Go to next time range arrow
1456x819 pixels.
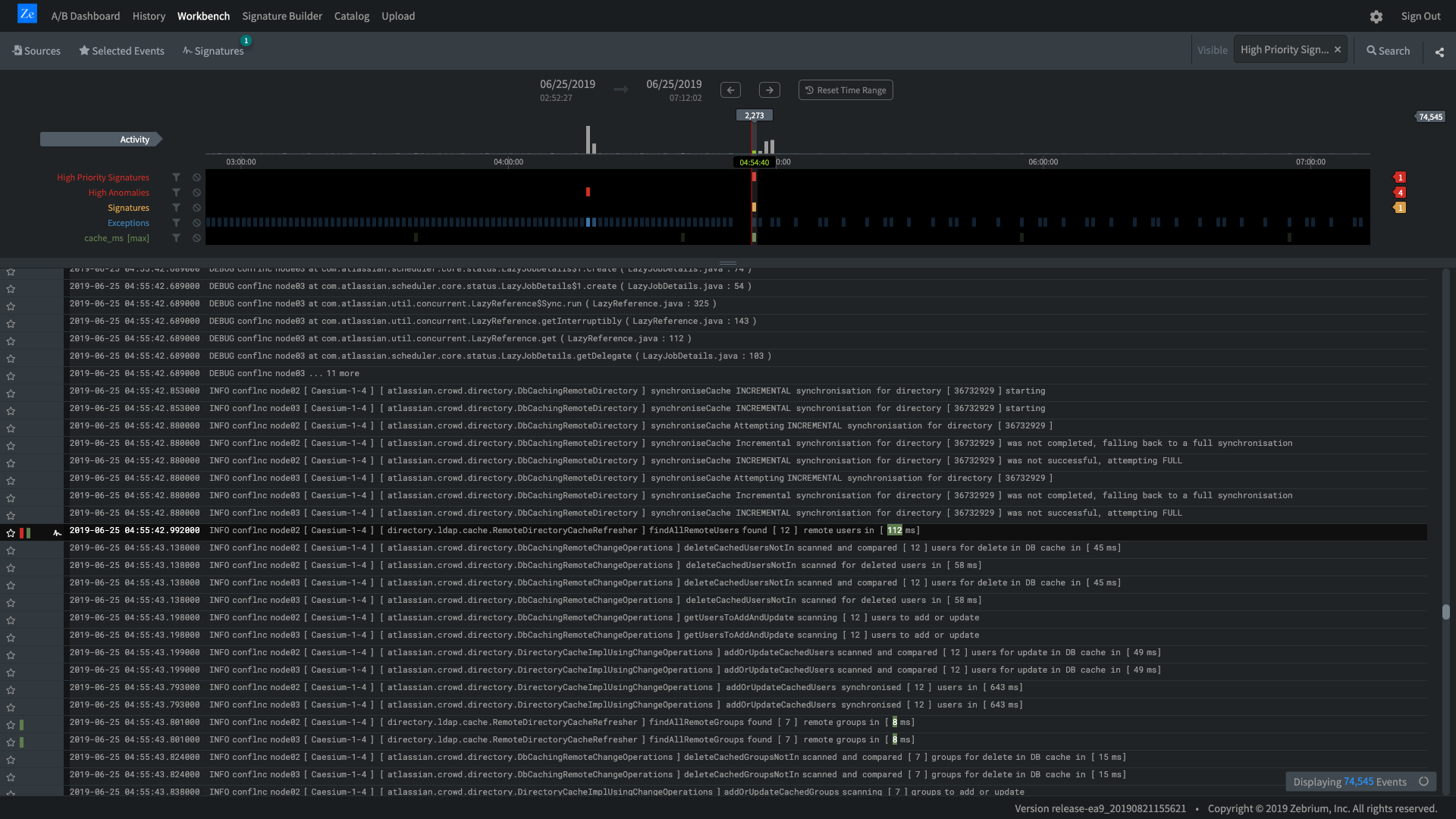(770, 90)
